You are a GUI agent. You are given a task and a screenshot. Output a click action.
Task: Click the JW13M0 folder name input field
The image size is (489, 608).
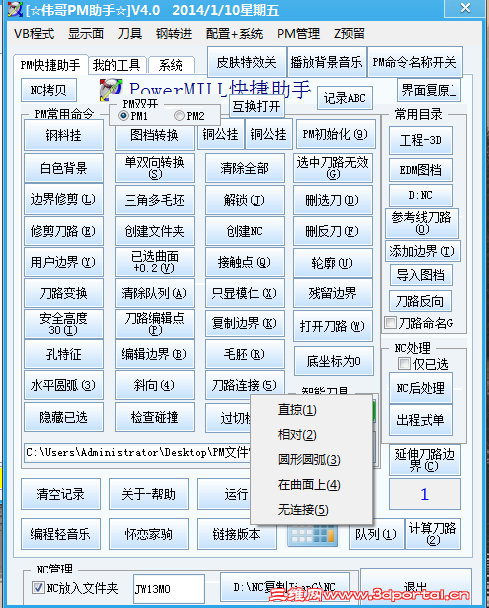coord(169,589)
